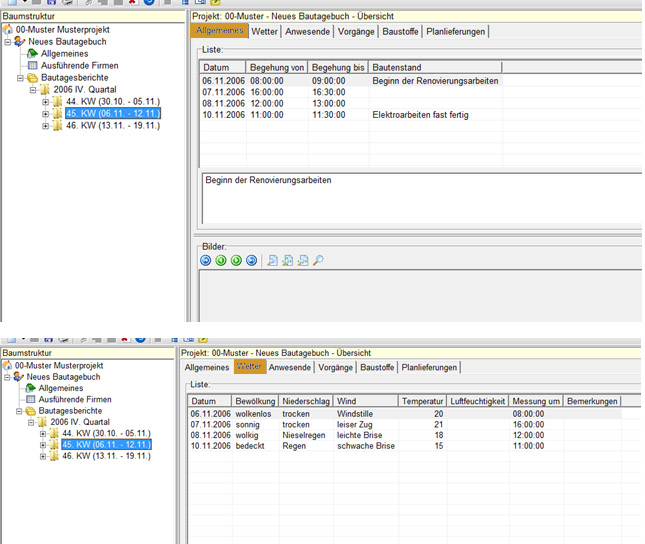Click the first document icon after the Bilder separator

click(272, 260)
